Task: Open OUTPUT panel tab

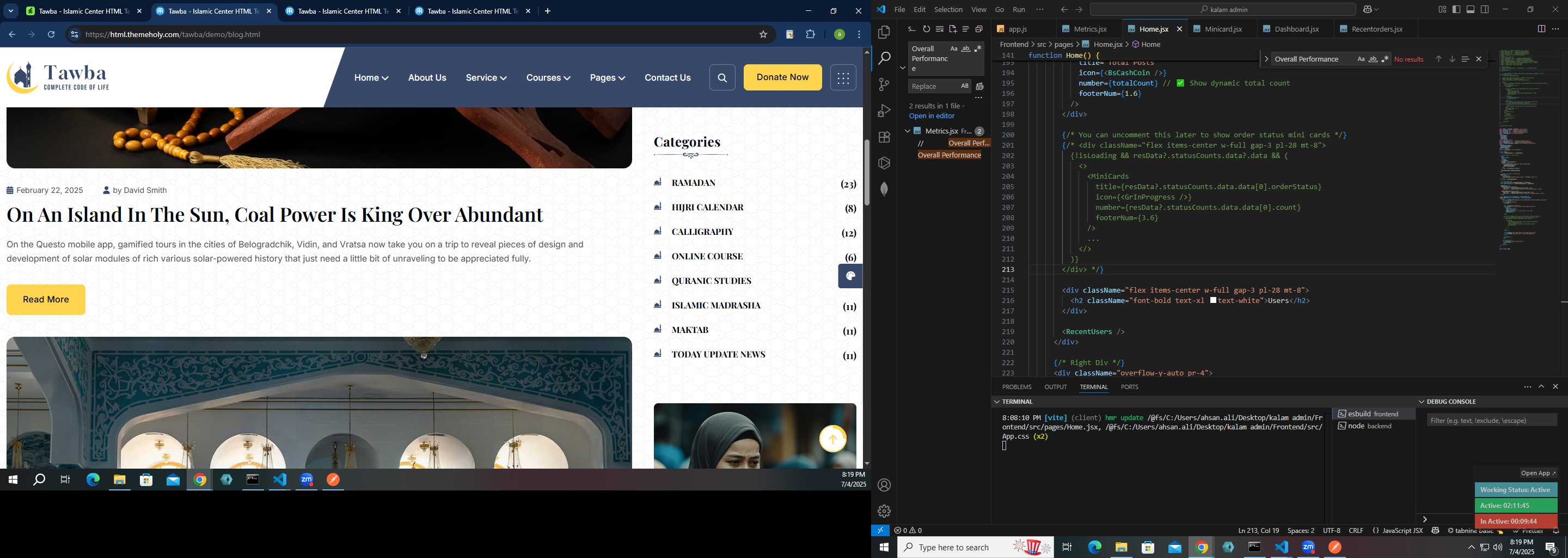Action: (x=1056, y=387)
